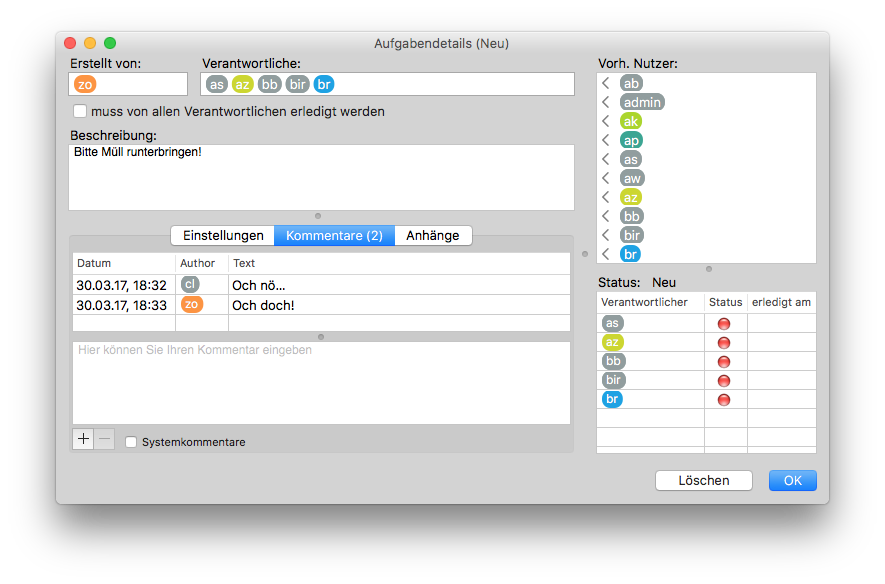Toggle the Systemkommentare checkbox
Screen dimensions: 885x584
(131, 442)
